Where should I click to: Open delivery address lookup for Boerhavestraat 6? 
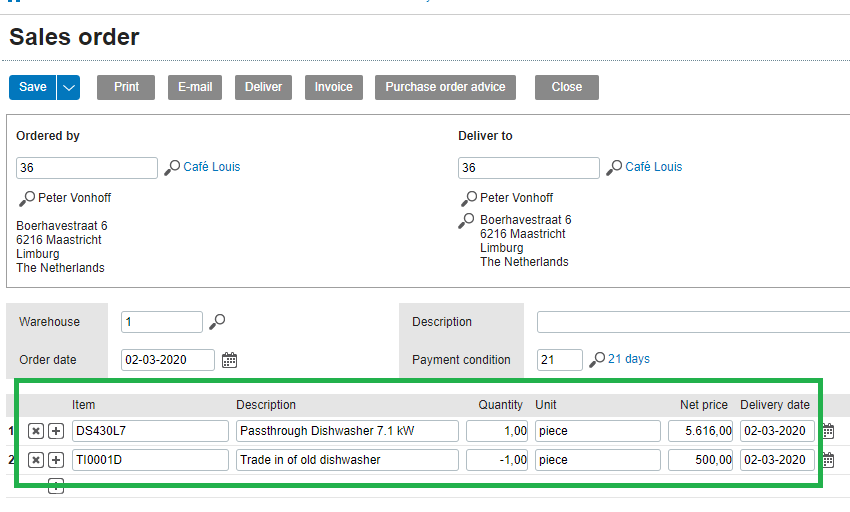click(x=466, y=221)
